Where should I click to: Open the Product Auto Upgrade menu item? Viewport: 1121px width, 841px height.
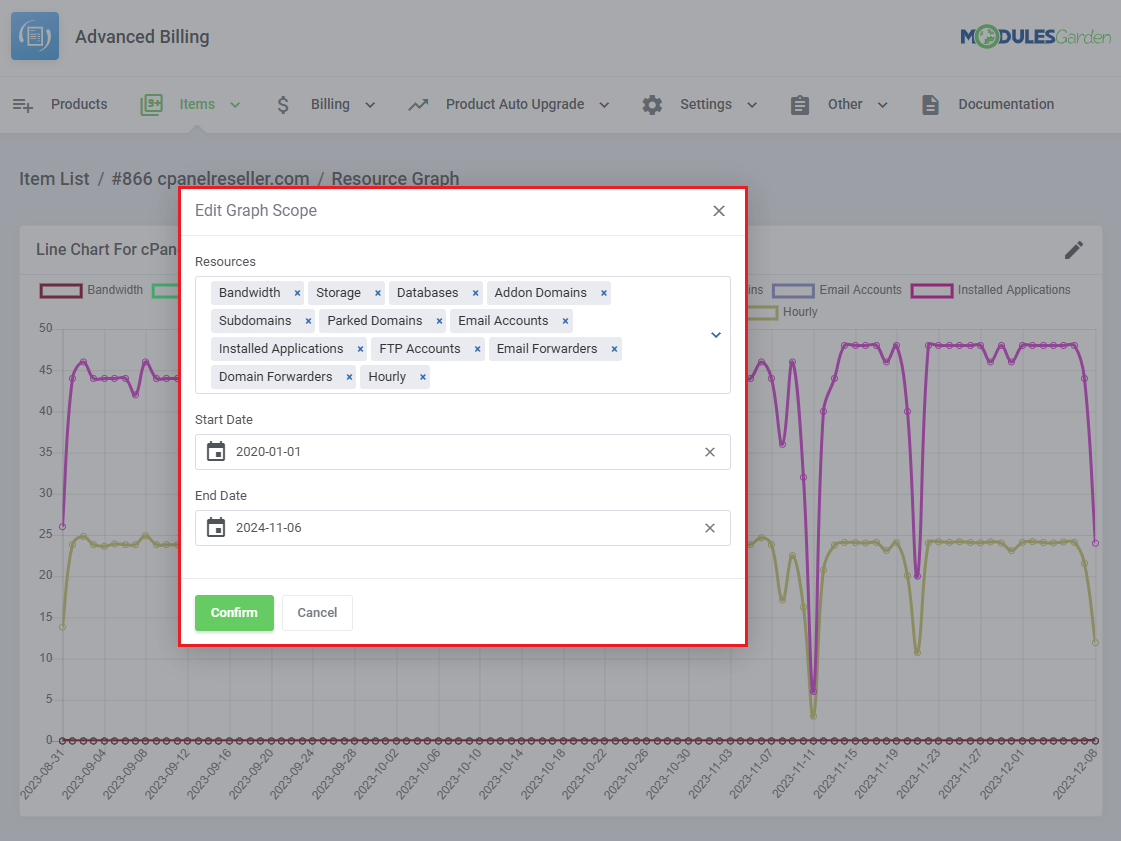coord(515,104)
